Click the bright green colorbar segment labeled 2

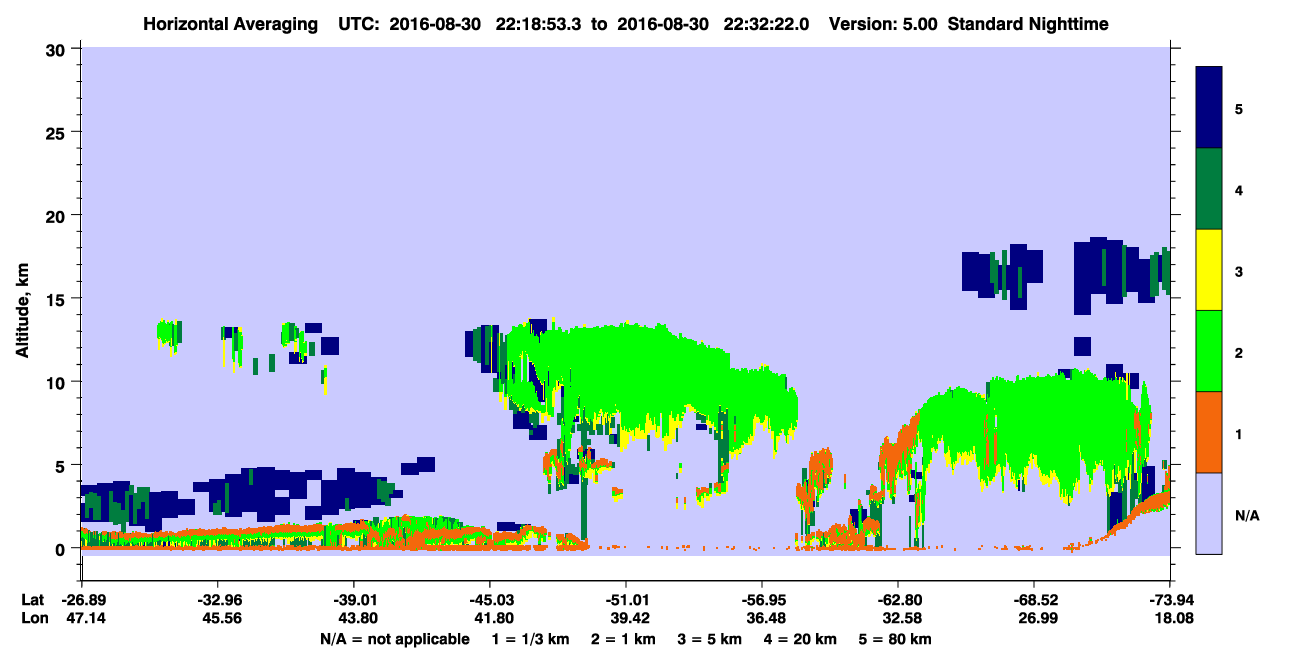coord(1209,351)
